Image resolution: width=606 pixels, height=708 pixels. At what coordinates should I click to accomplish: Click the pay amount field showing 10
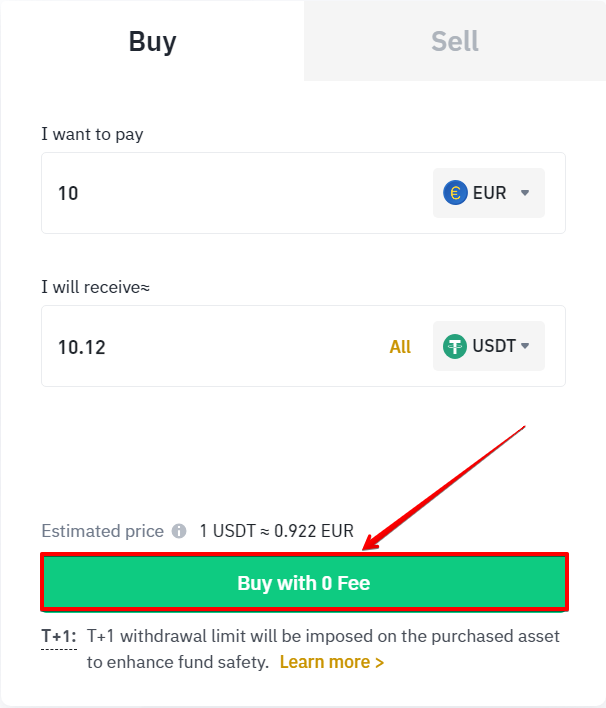235,193
